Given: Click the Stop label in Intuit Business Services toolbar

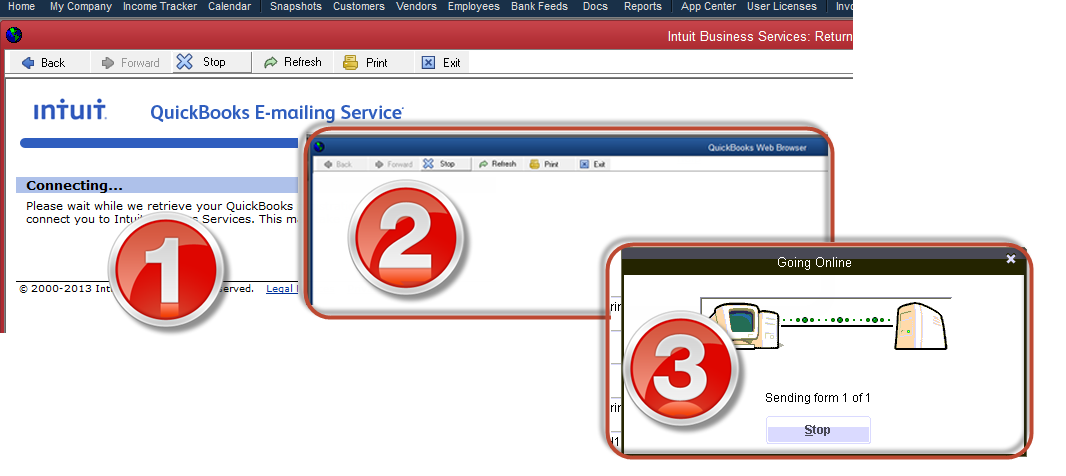Looking at the screenshot, I should coord(214,62).
